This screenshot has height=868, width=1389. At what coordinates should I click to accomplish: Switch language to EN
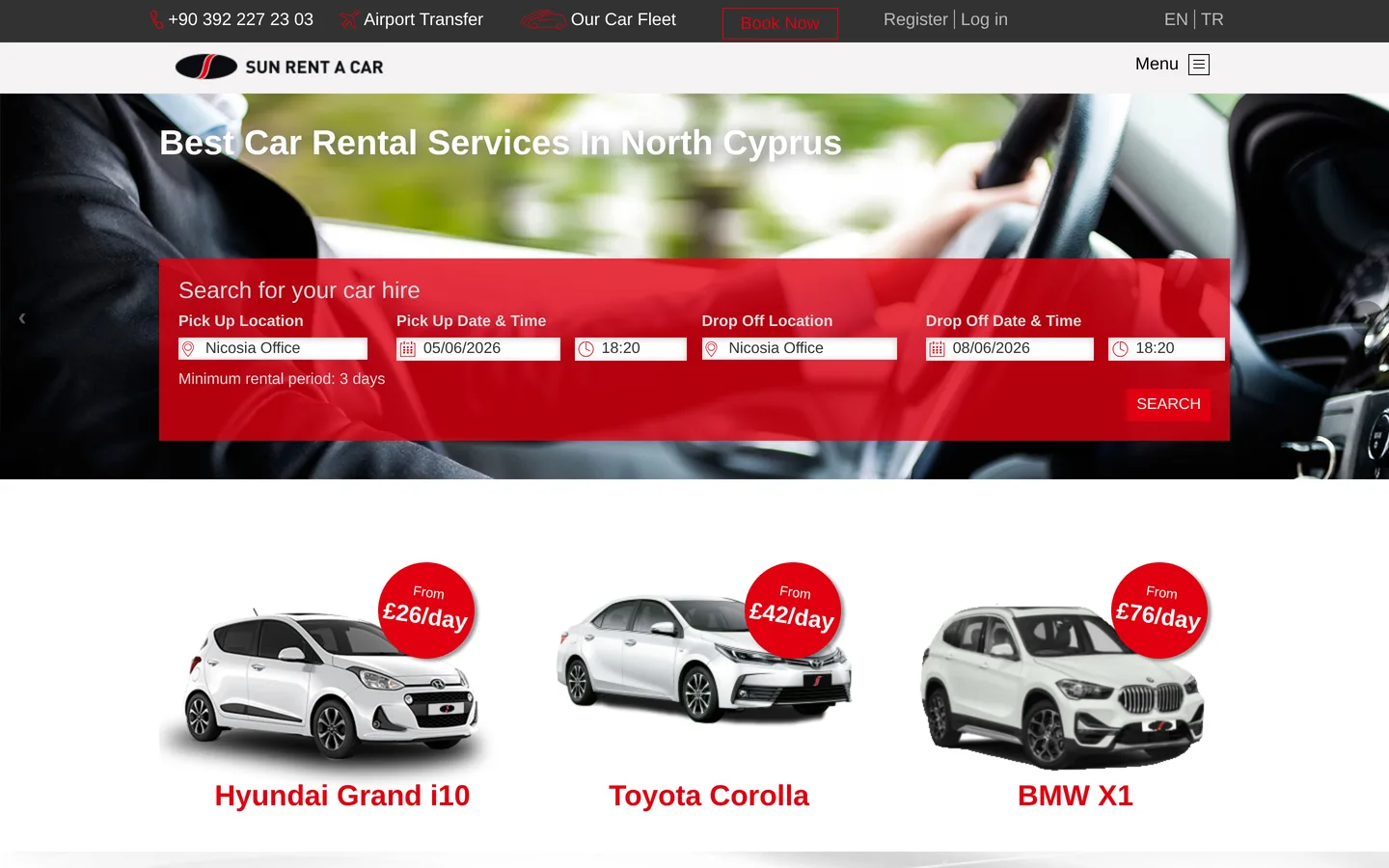pyautogui.click(x=1176, y=19)
